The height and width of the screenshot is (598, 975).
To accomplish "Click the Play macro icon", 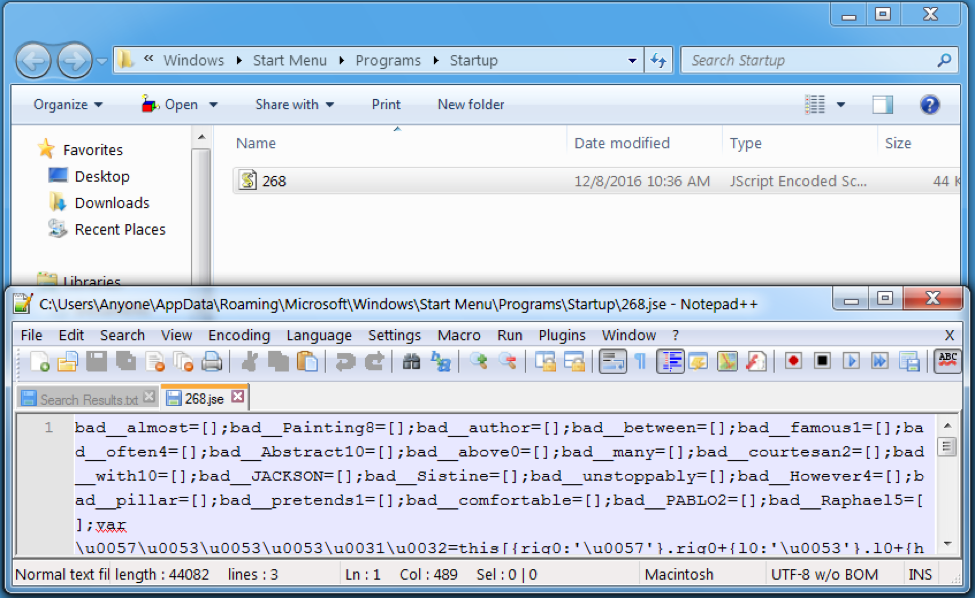I will pyautogui.click(x=851, y=361).
